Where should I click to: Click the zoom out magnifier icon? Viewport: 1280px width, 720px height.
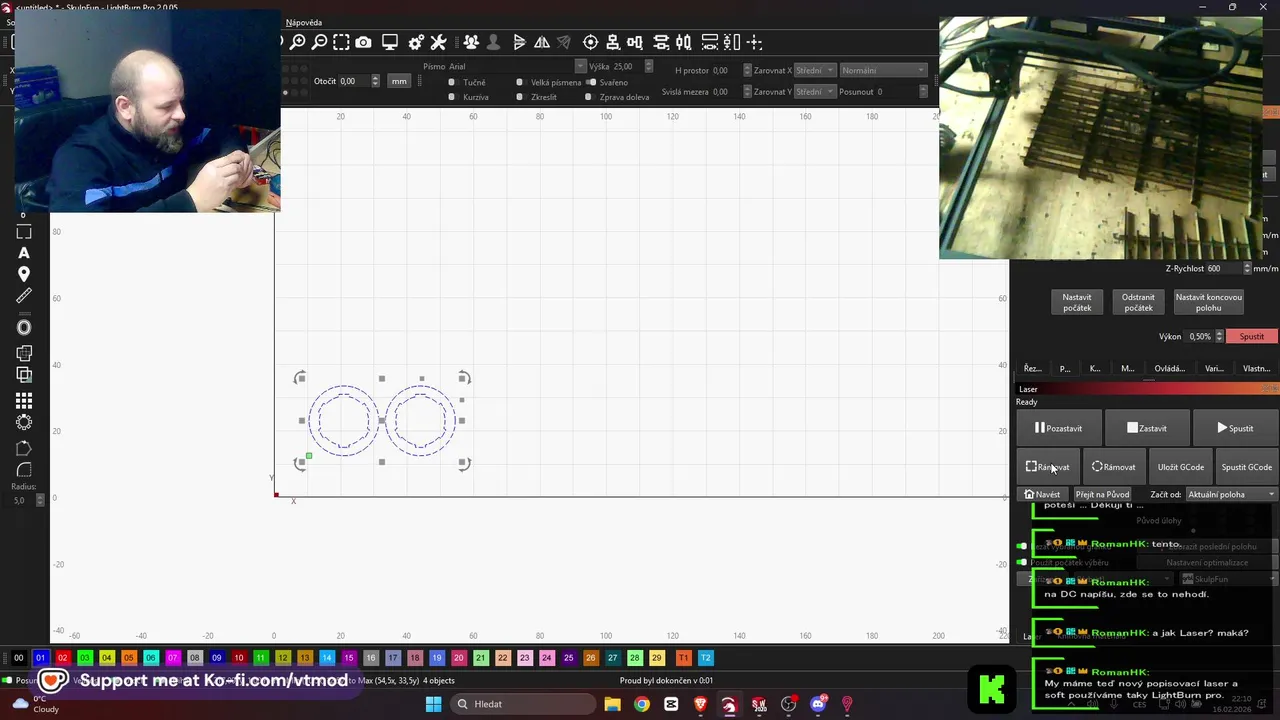pos(319,42)
